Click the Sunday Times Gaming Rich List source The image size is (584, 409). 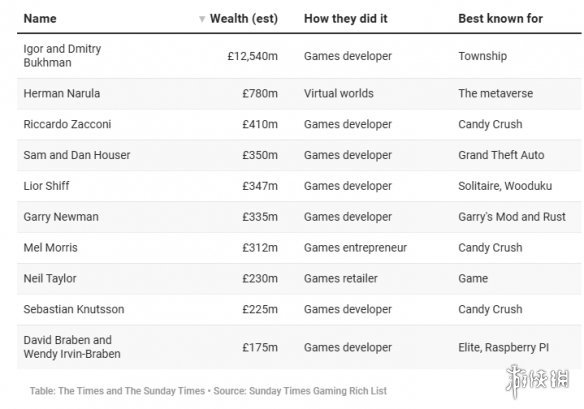pyautogui.click(x=318, y=391)
